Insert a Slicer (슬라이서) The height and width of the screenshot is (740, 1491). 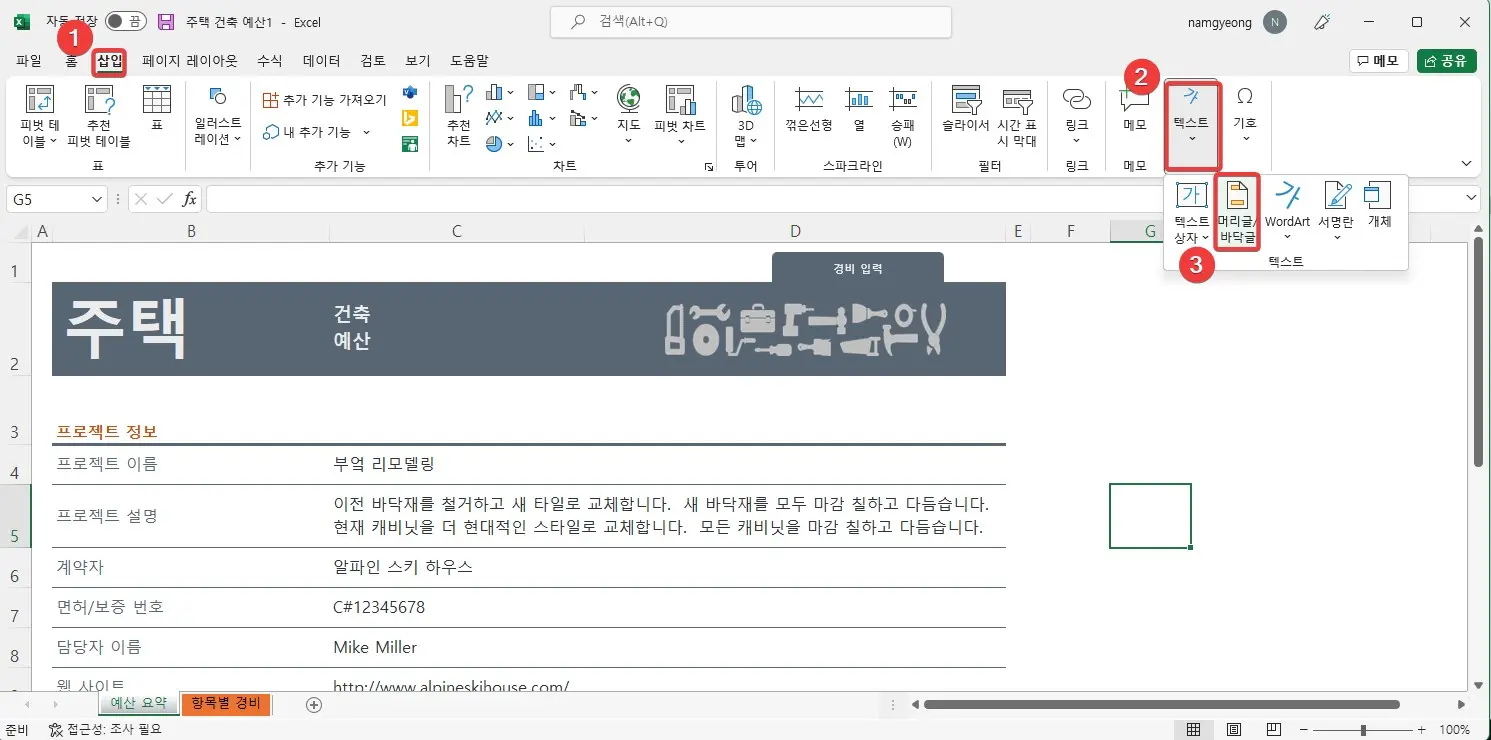[x=965, y=109]
